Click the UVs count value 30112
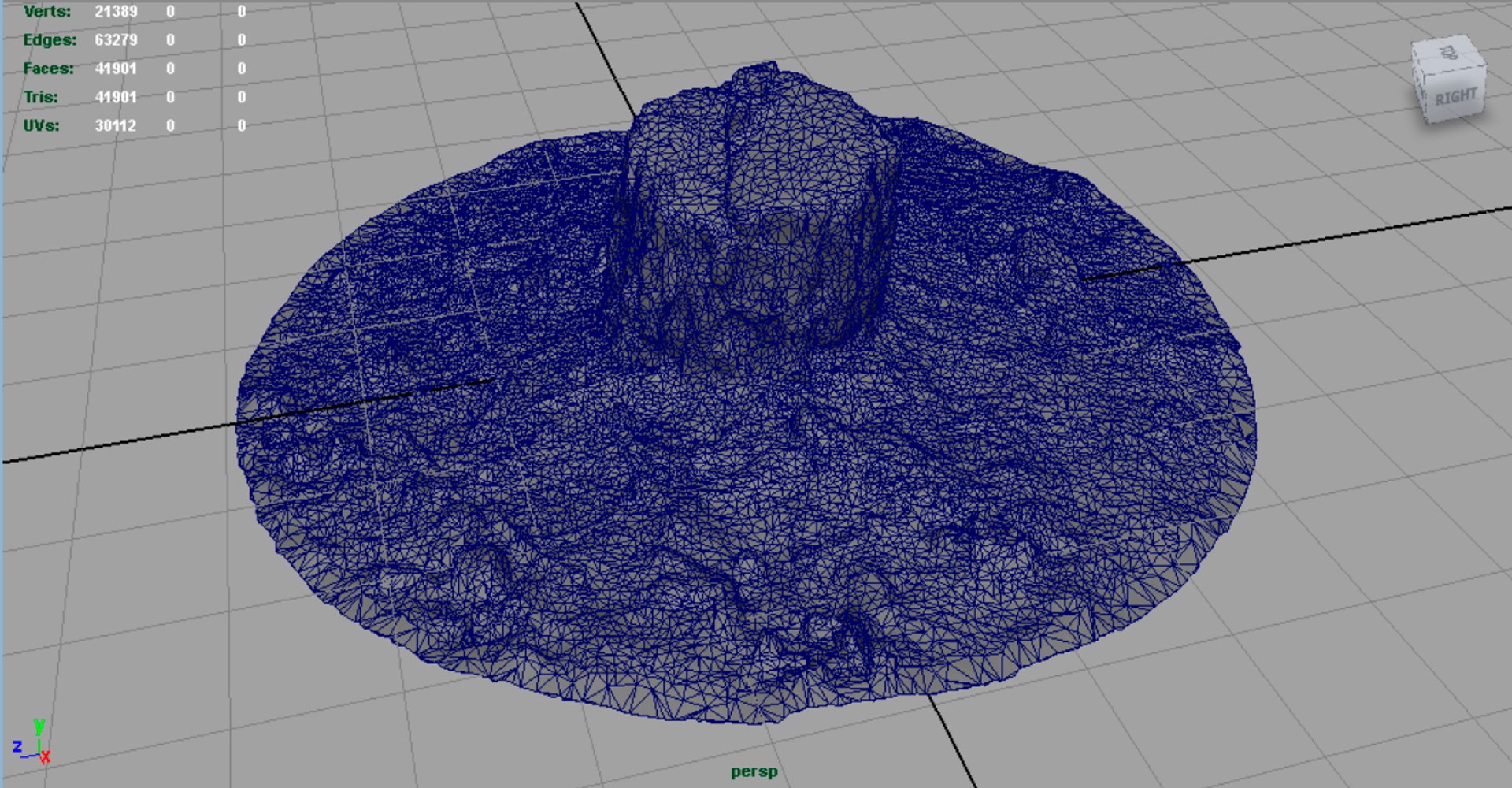This screenshot has width=1512, height=788. (116, 125)
